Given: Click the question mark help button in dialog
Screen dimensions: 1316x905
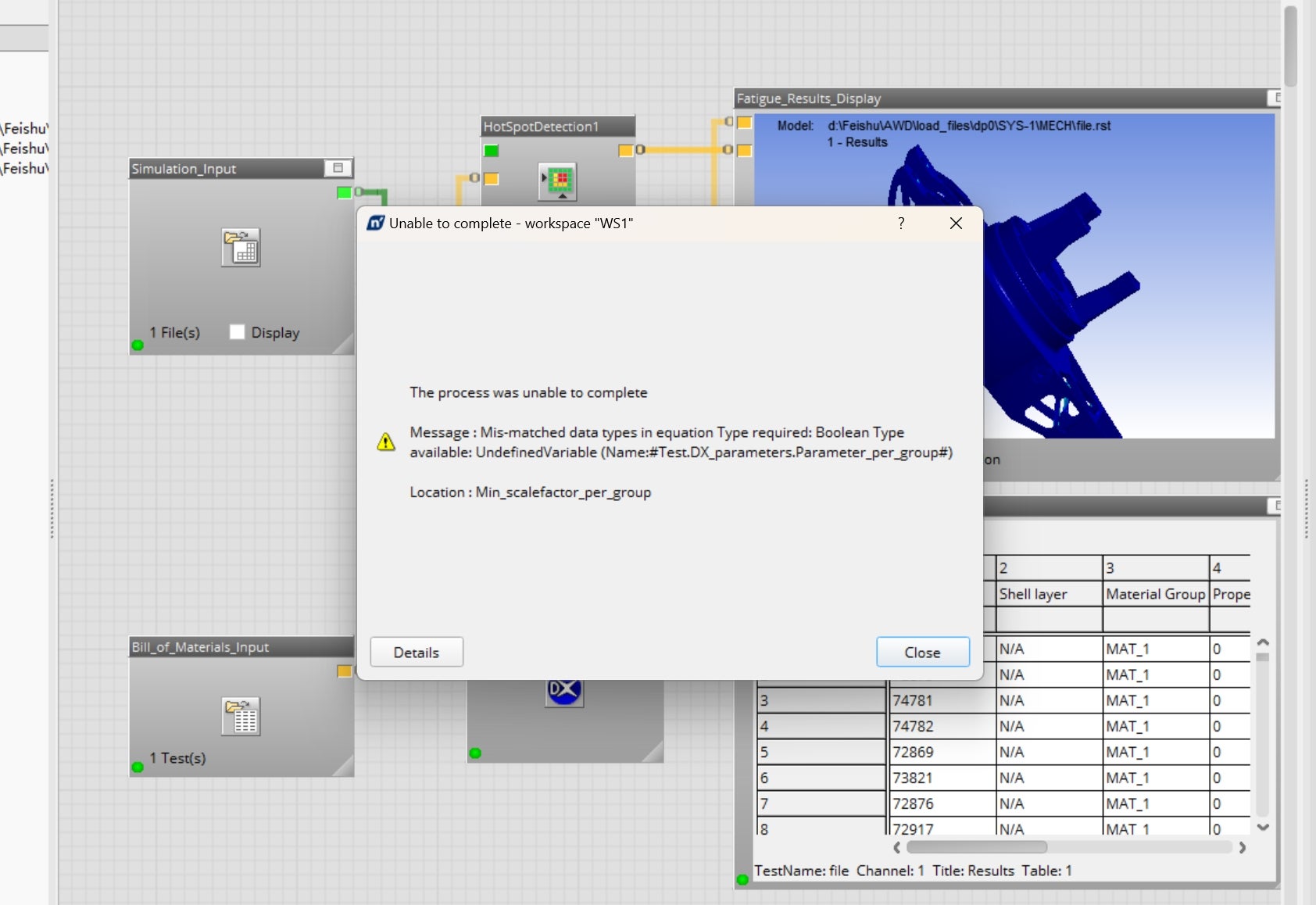Looking at the screenshot, I should coord(901,224).
